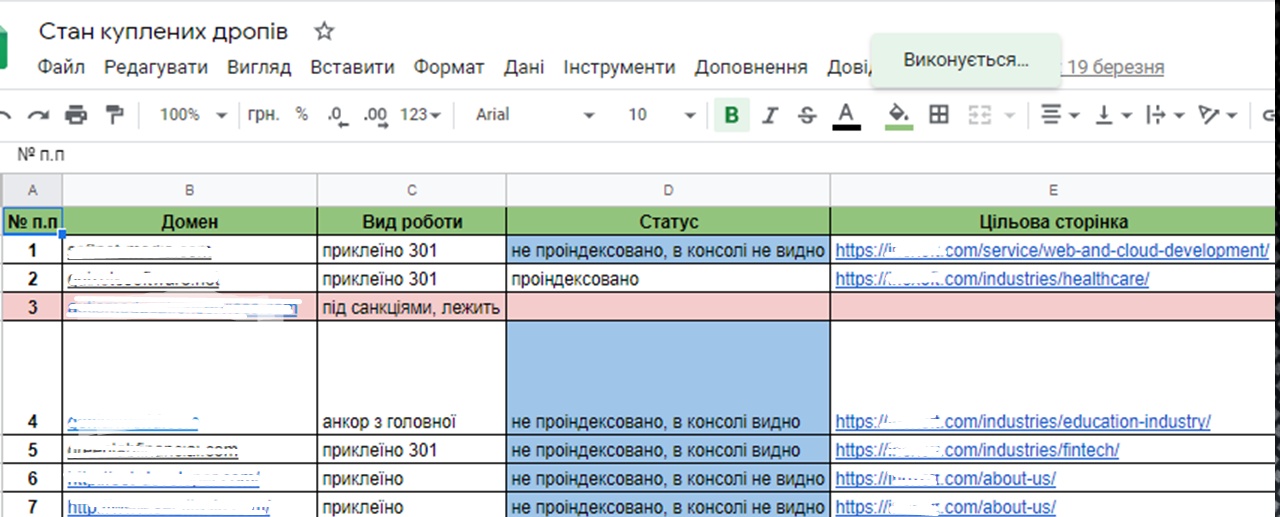Select the Домен header cell

190,221
